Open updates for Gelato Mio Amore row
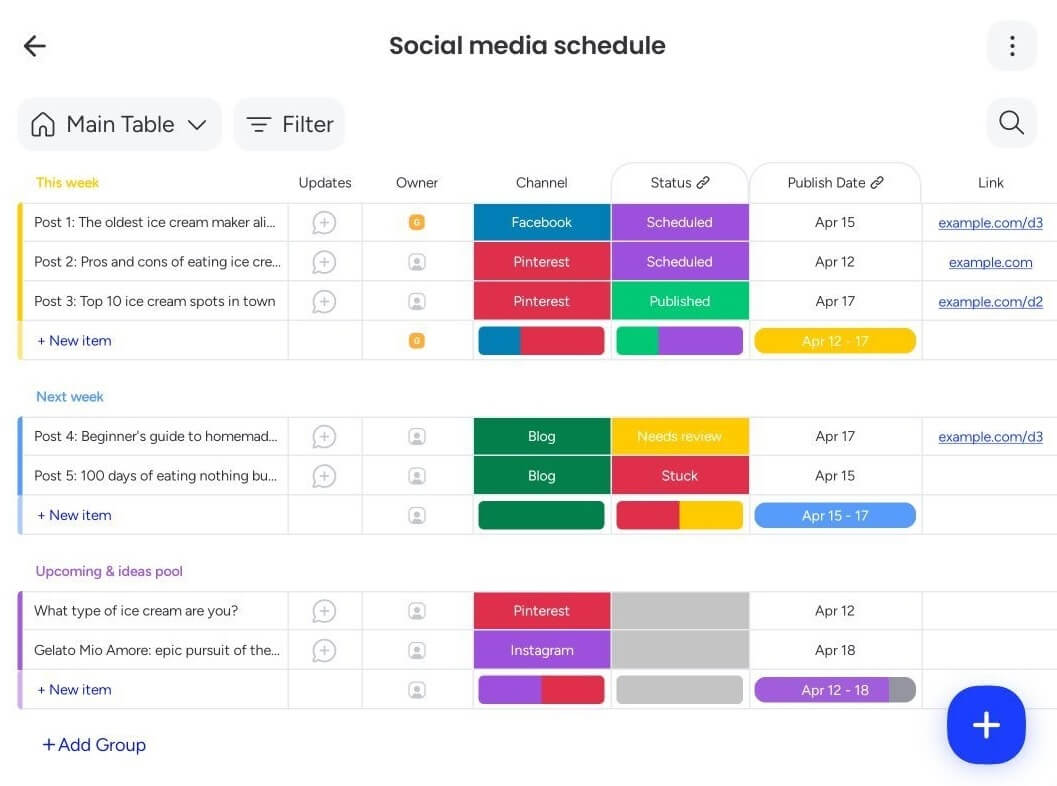 [x=324, y=650]
